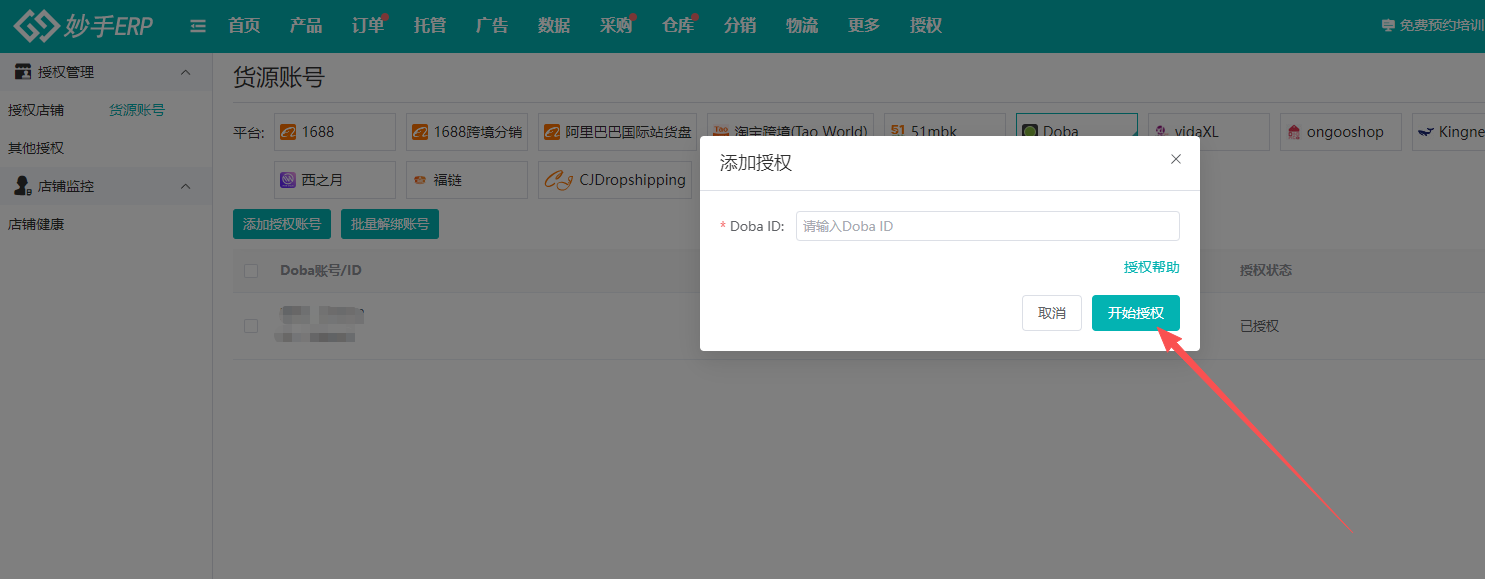Click the 批量解绑账号 button
The image size is (1485, 579).
click(390, 224)
